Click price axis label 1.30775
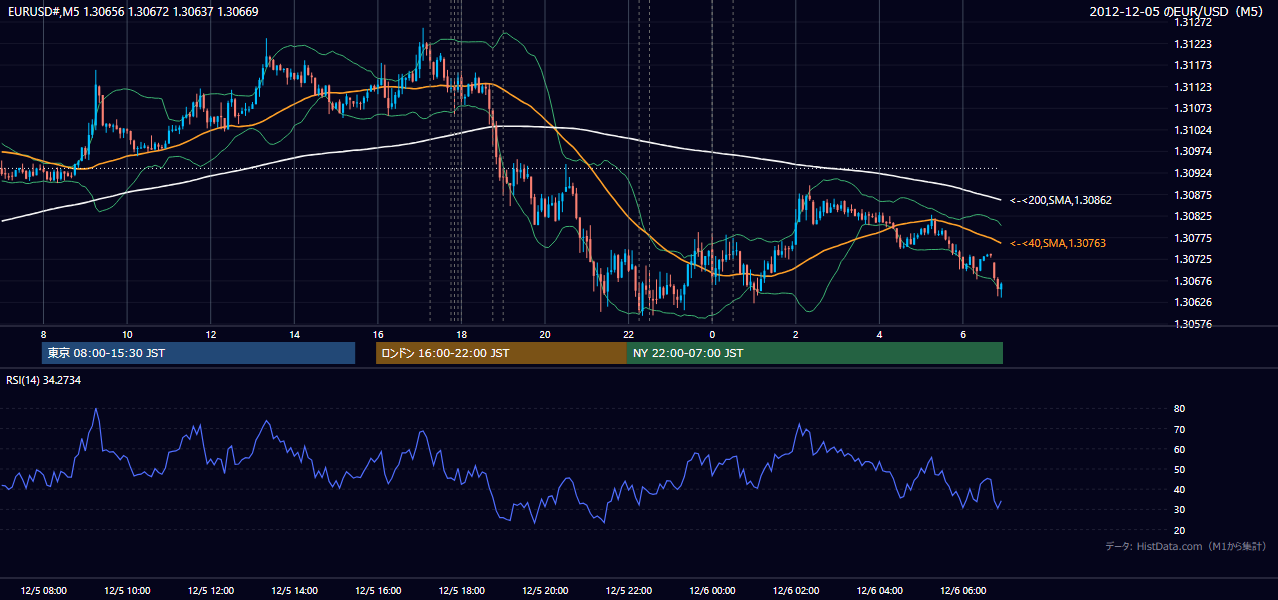Viewport: 1278px width, 600px height. pos(1194,238)
